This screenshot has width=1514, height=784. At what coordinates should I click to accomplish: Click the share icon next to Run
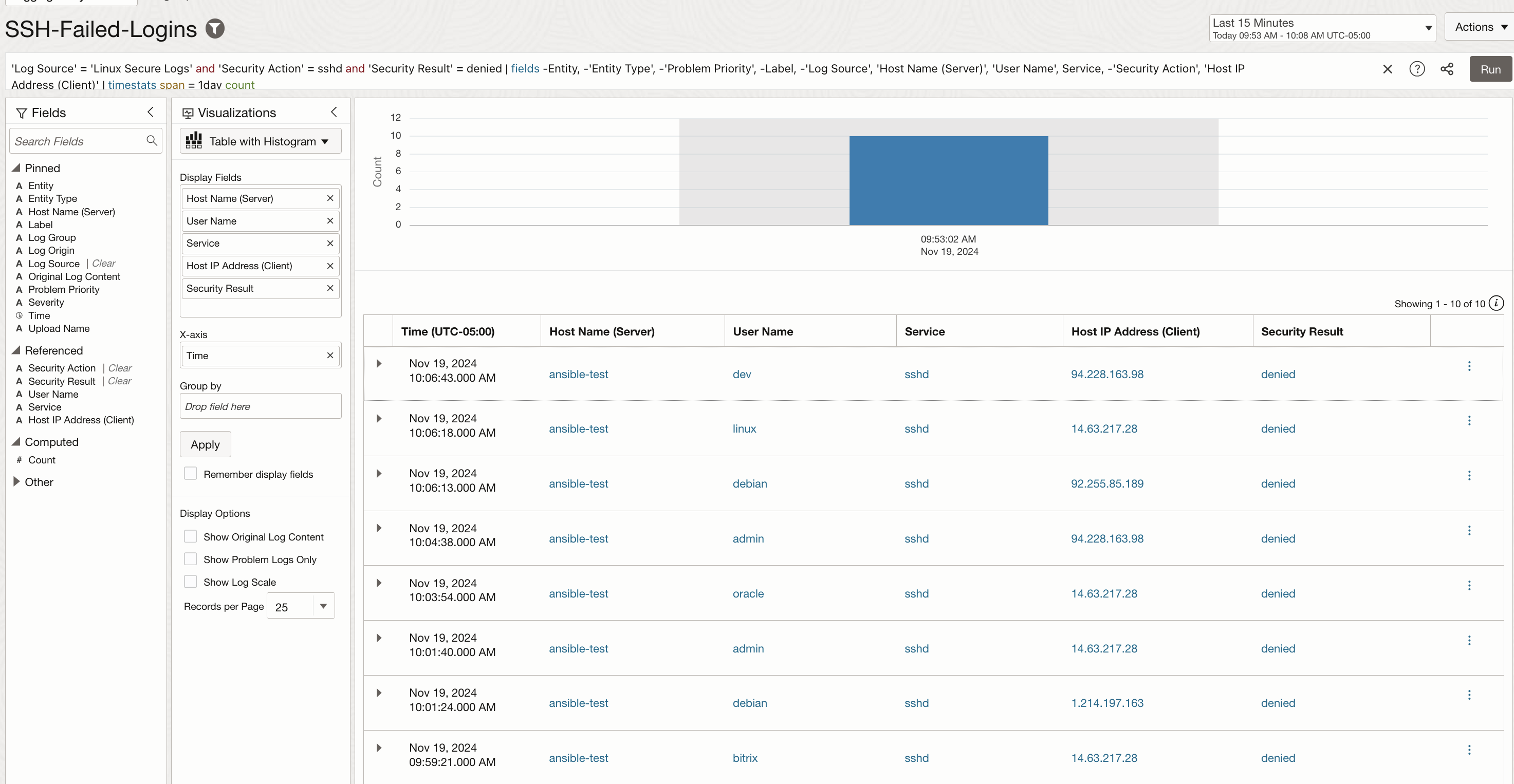pos(1447,69)
